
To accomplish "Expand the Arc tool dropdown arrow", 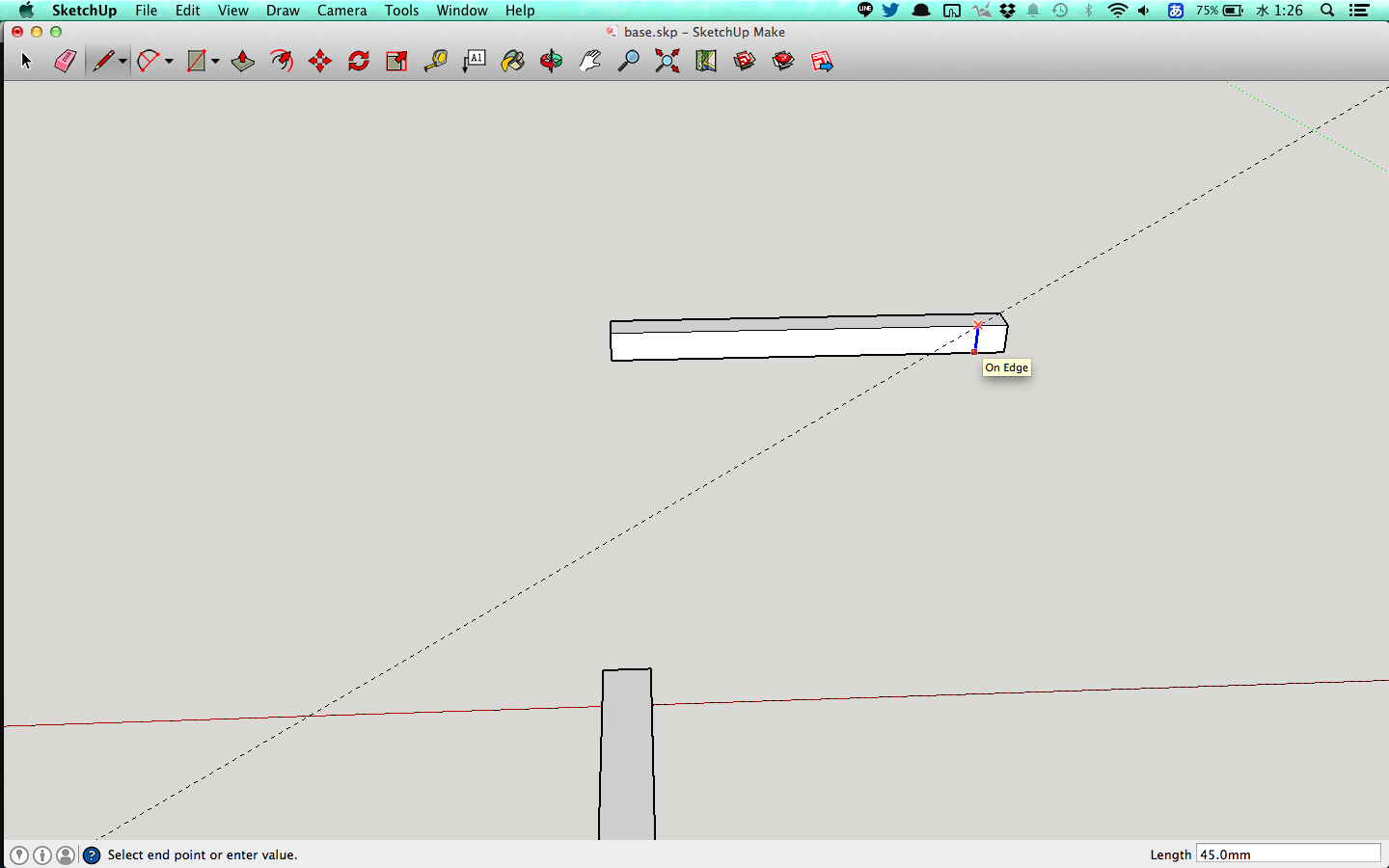I will (x=169, y=62).
